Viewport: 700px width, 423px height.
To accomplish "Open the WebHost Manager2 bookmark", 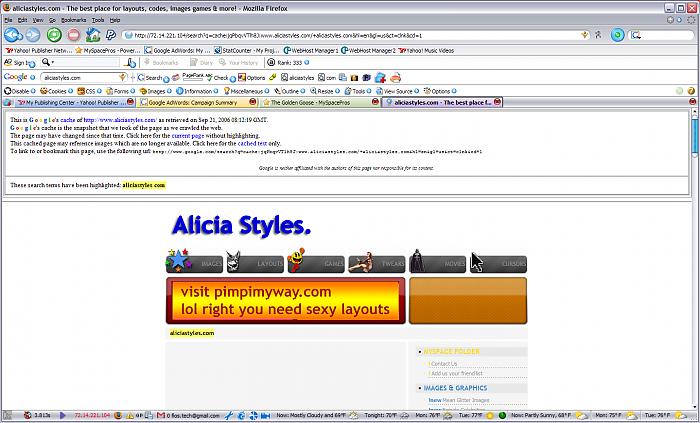I will 368,50.
